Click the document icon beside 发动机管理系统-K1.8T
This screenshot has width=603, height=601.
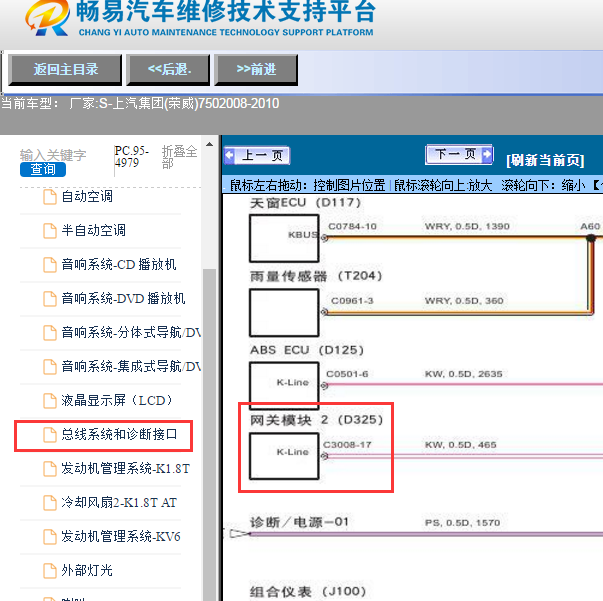pos(50,469)
